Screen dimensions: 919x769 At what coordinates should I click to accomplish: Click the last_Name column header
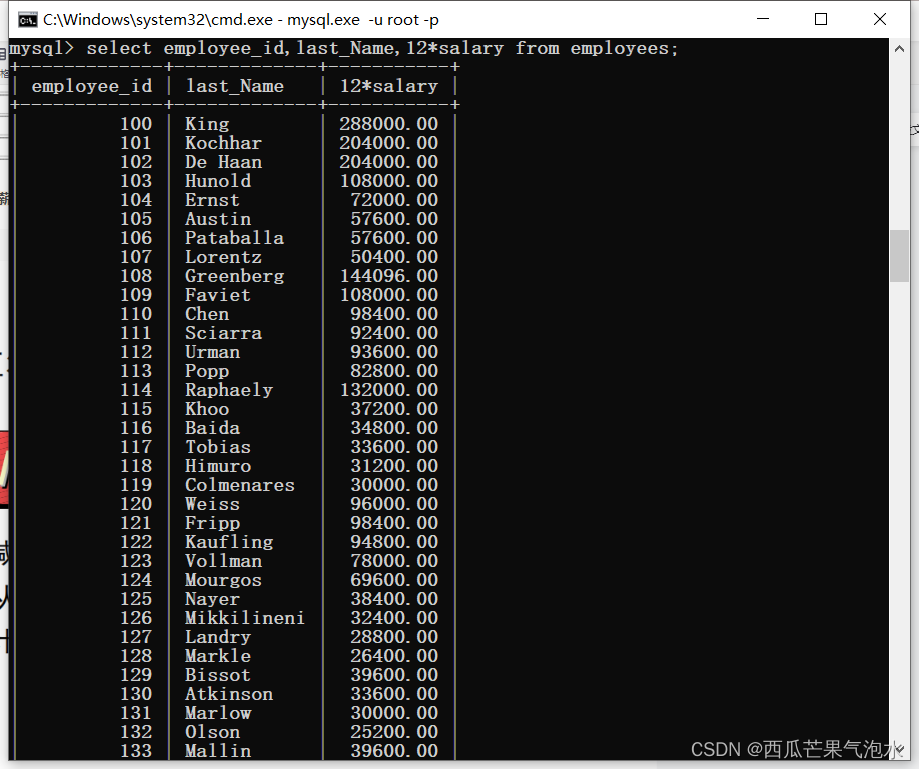click(234, 86)
